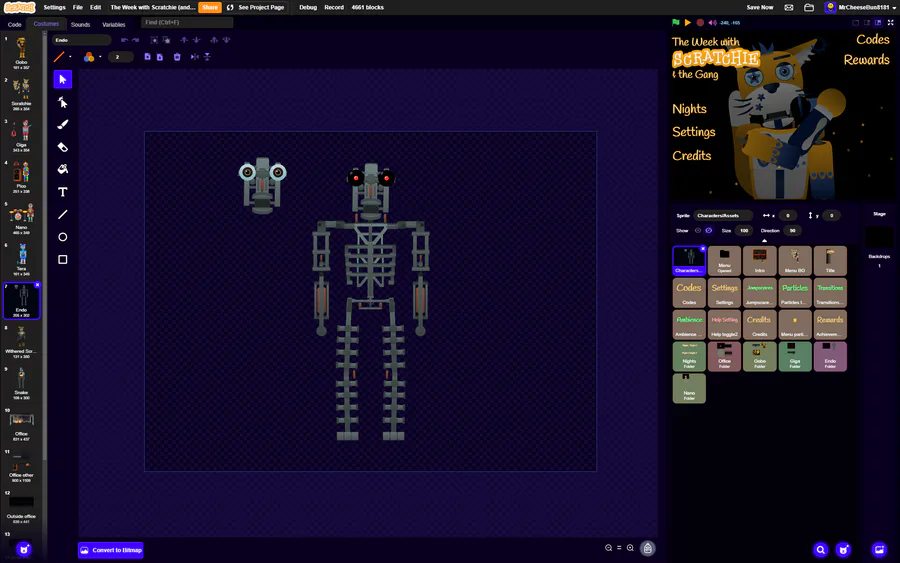Click the Redo arrow

click(135, 40)
